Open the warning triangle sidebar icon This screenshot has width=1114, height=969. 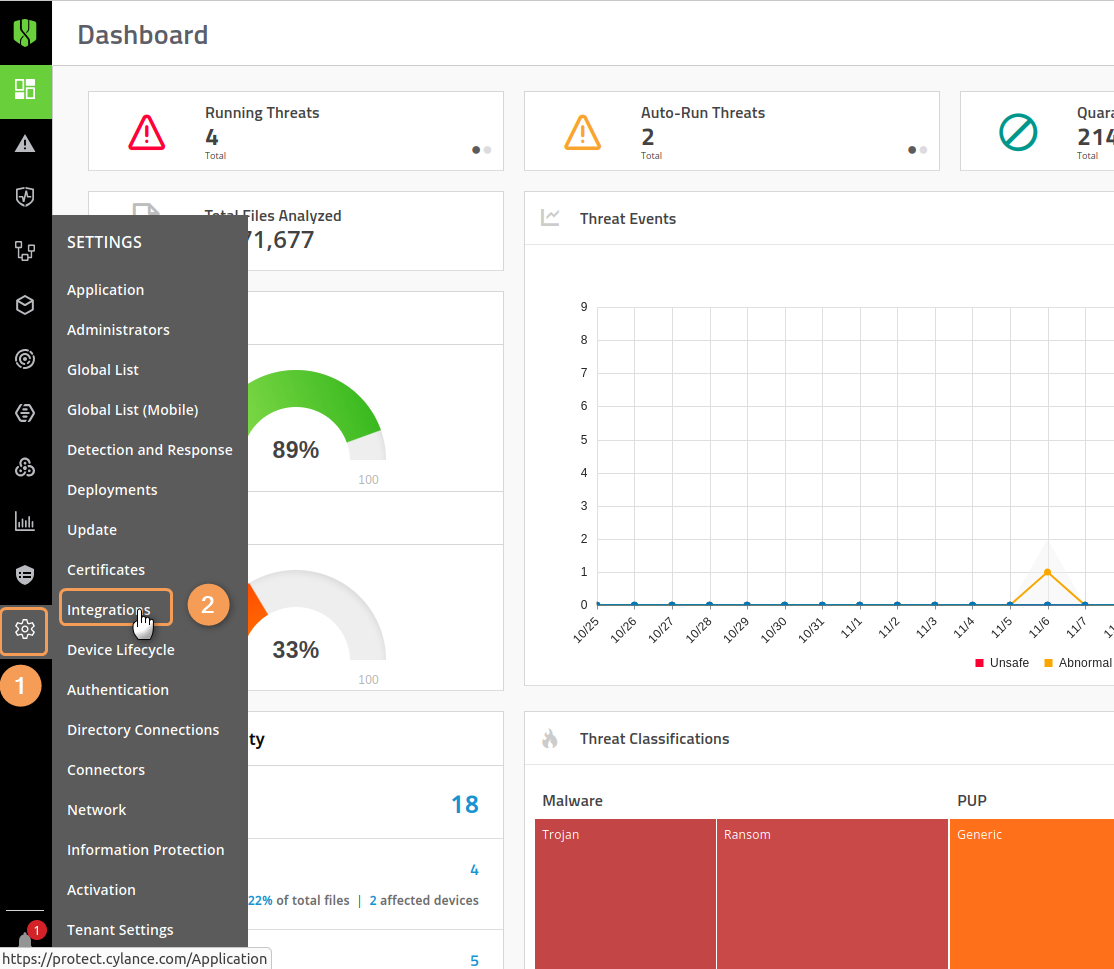click(x=25, y=144)
